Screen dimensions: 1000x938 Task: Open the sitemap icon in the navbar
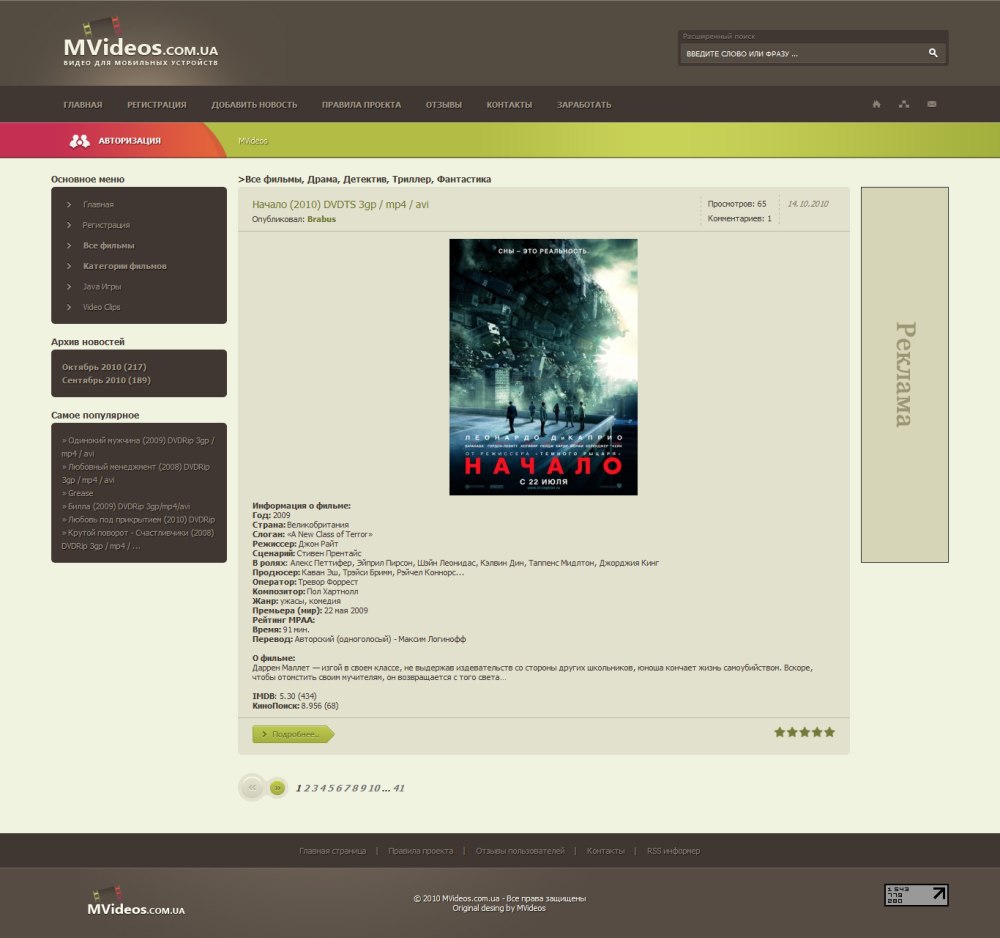tap(904, 104)
